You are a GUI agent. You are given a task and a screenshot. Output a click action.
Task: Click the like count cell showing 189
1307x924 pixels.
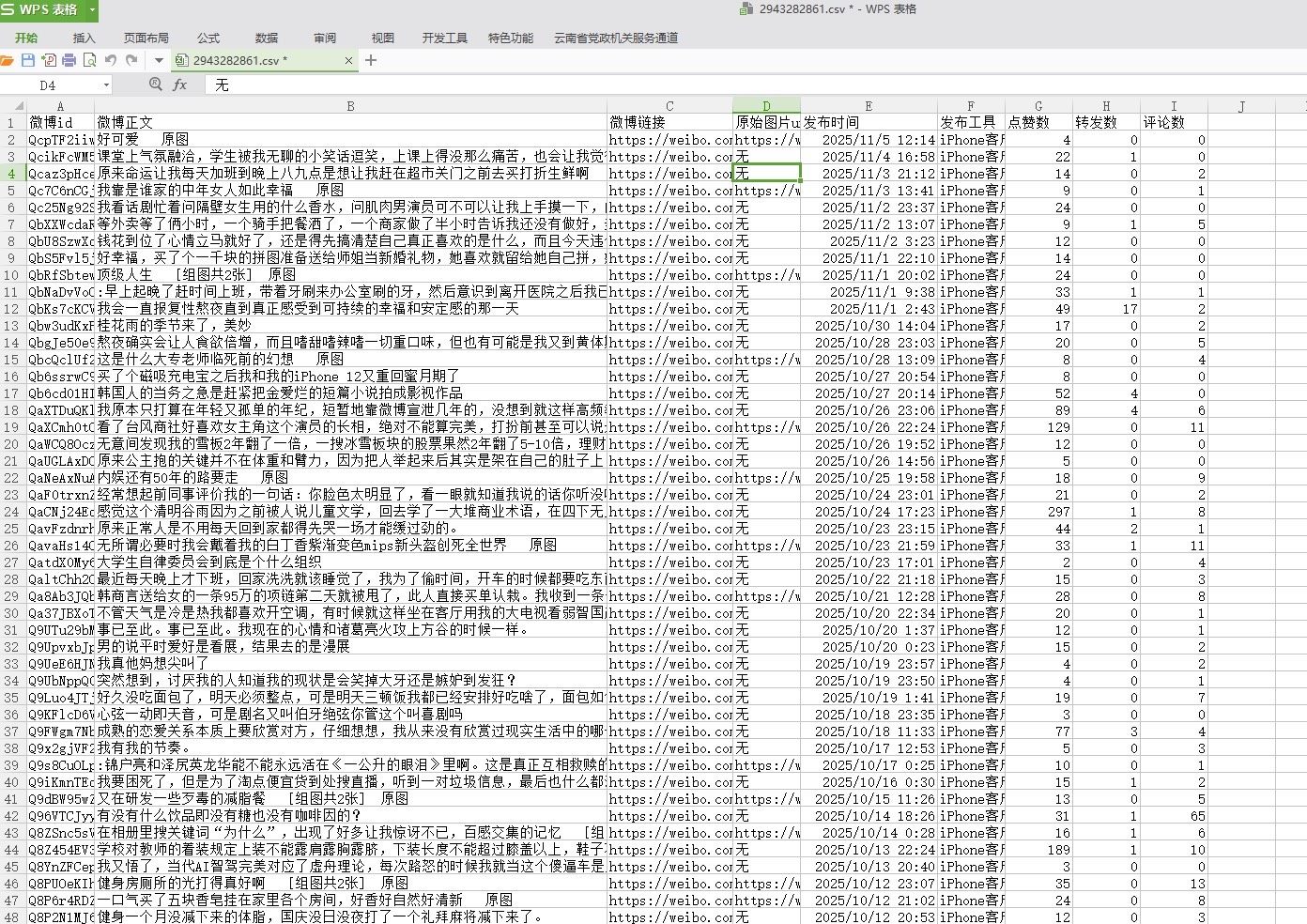pyautogui.click(x=1038, y=850)
